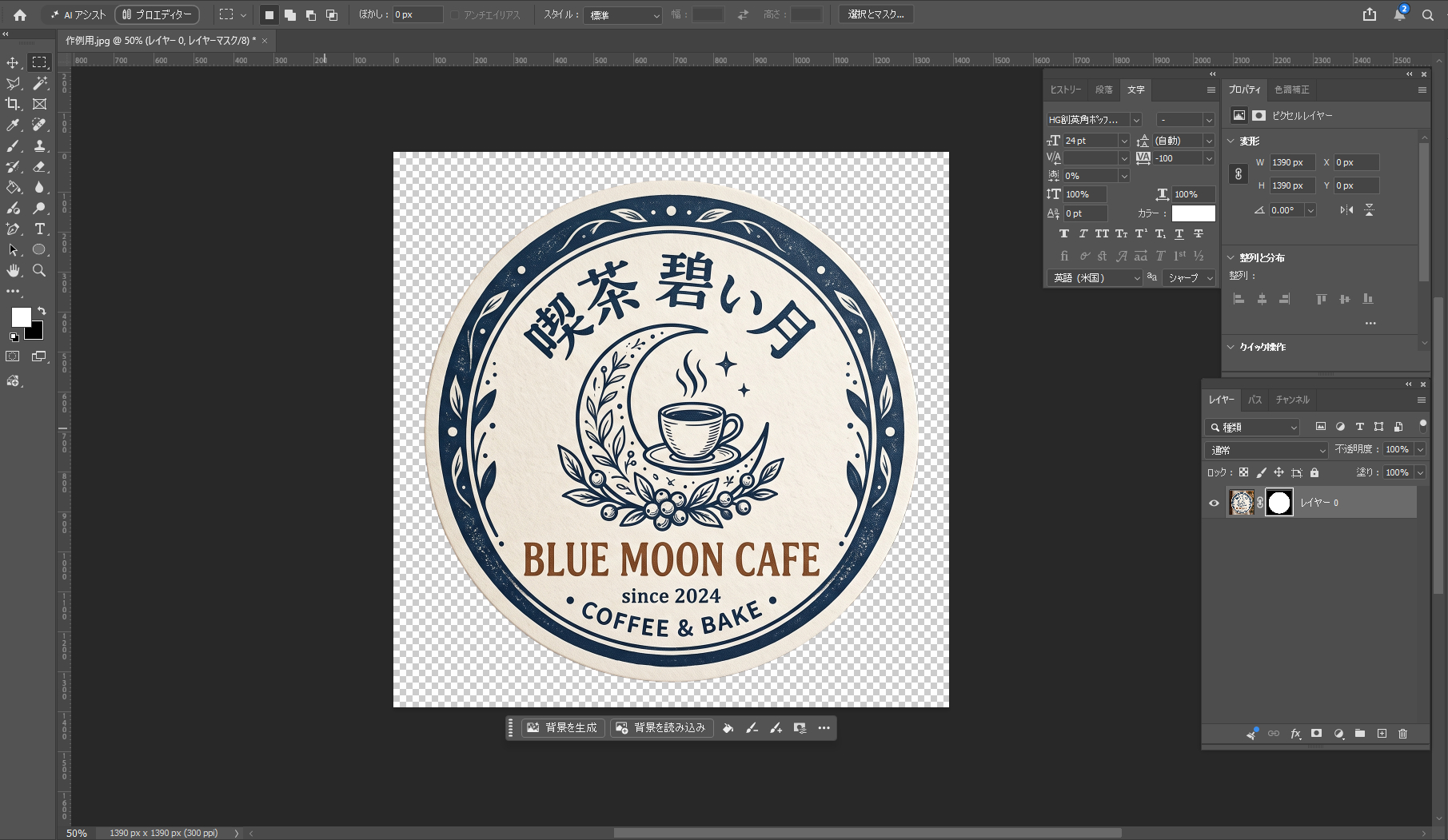This screenshot has height=840, width=1448.
Task: Add layer style via fx icon
Action: tap(1295, 734)
